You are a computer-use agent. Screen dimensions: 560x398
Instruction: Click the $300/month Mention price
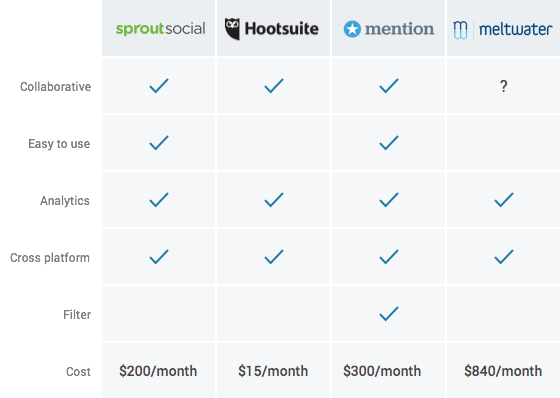tap(382, 371)
